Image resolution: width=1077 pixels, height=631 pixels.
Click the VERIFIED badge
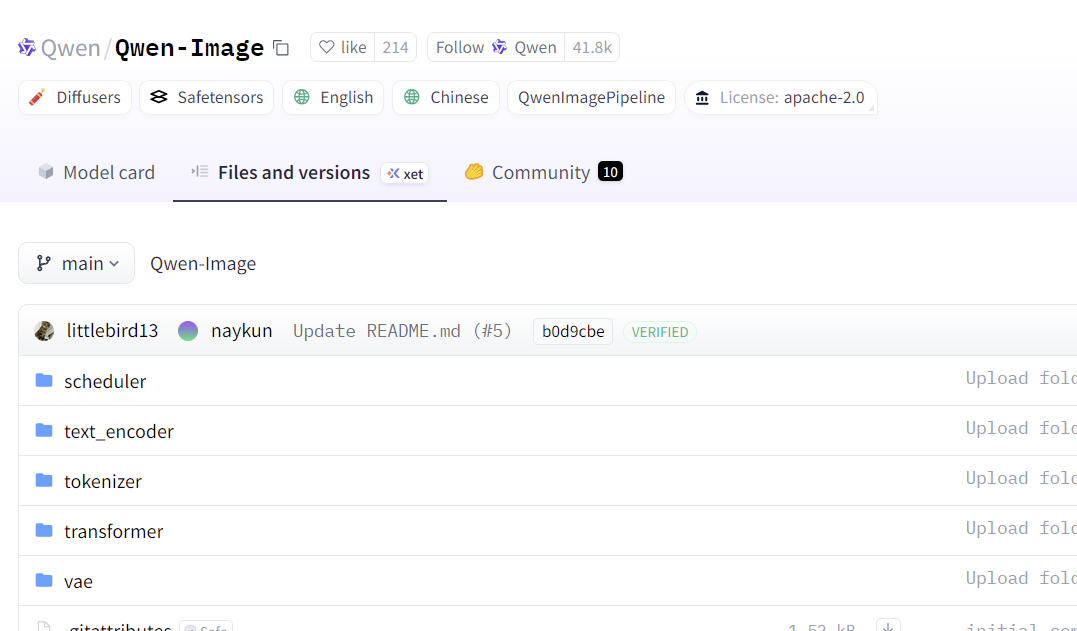pyautogui.click(x=660, y=332)
